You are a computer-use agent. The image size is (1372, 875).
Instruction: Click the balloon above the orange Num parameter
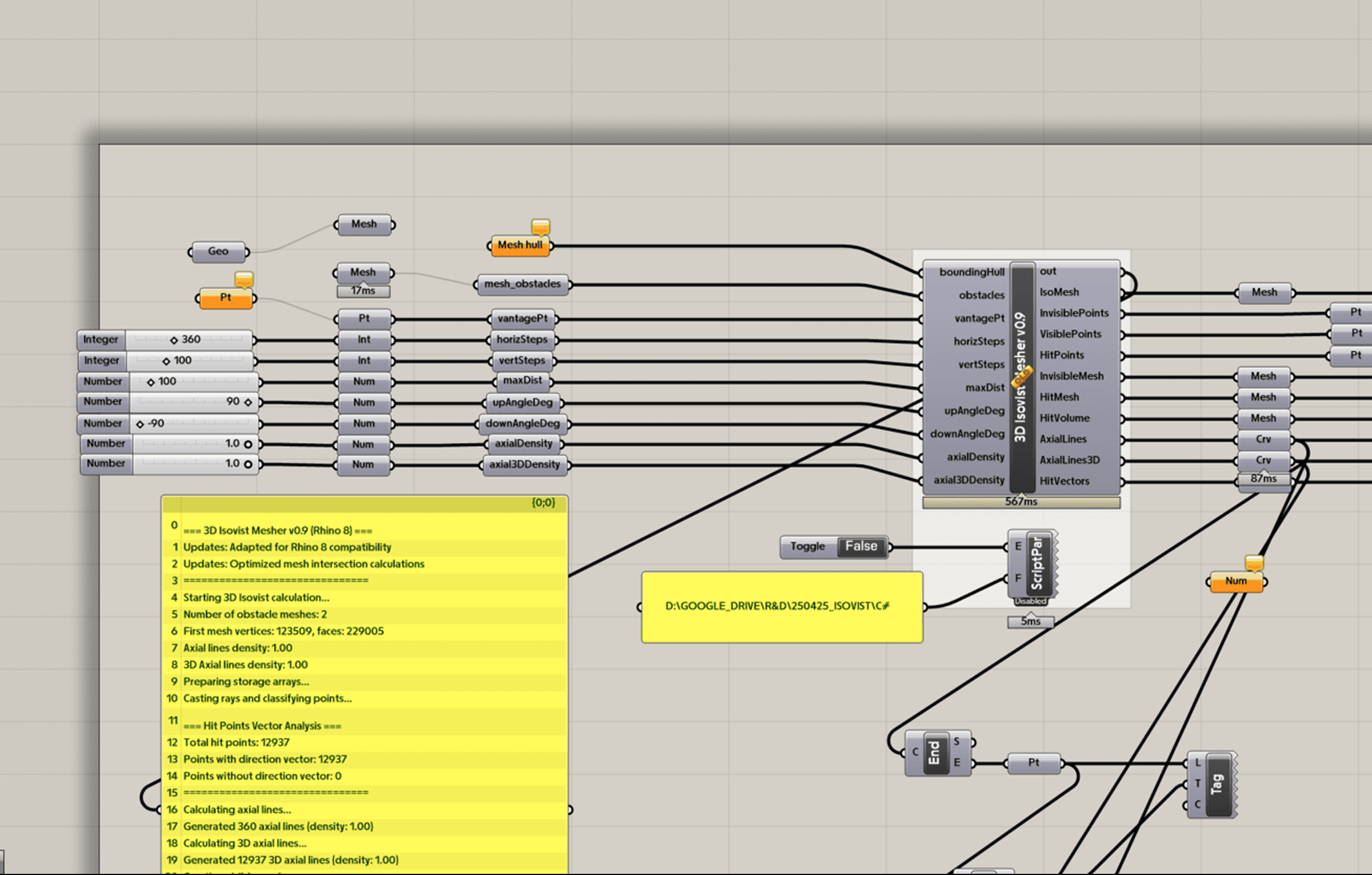pyautogui.click(x=1254, y=563)
